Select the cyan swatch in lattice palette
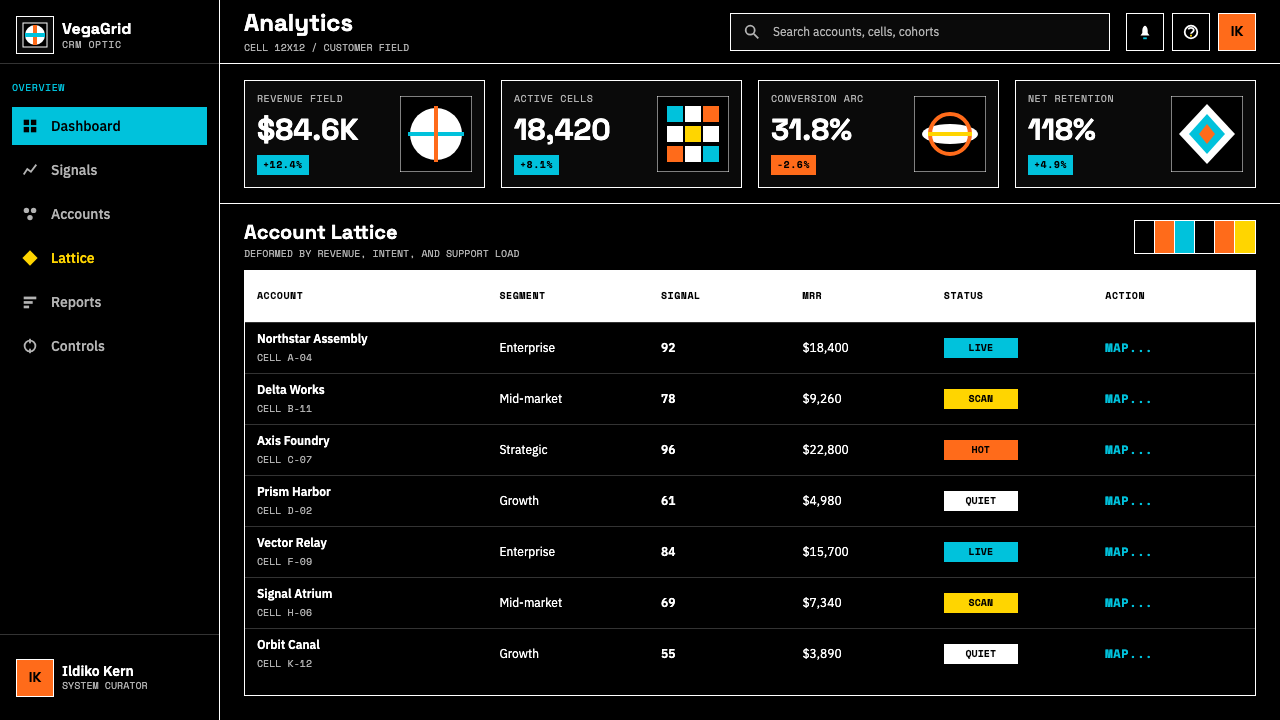1280x720 pixels. click(x=1185, y=237)
